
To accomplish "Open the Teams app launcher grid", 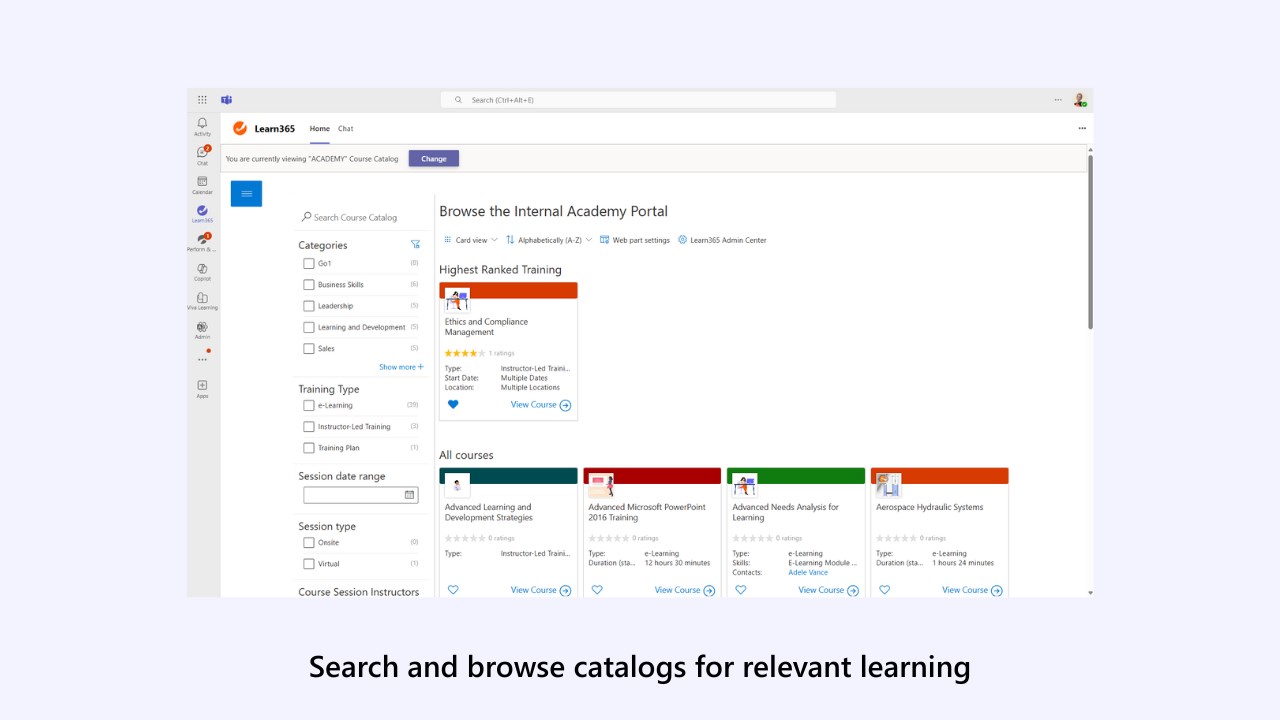I will [202, 100].
